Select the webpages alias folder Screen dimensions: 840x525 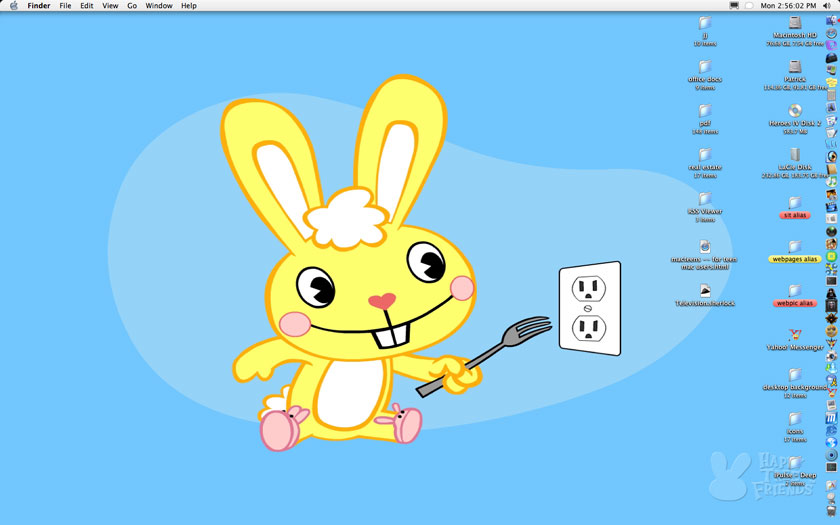click(x=795, y=246)
